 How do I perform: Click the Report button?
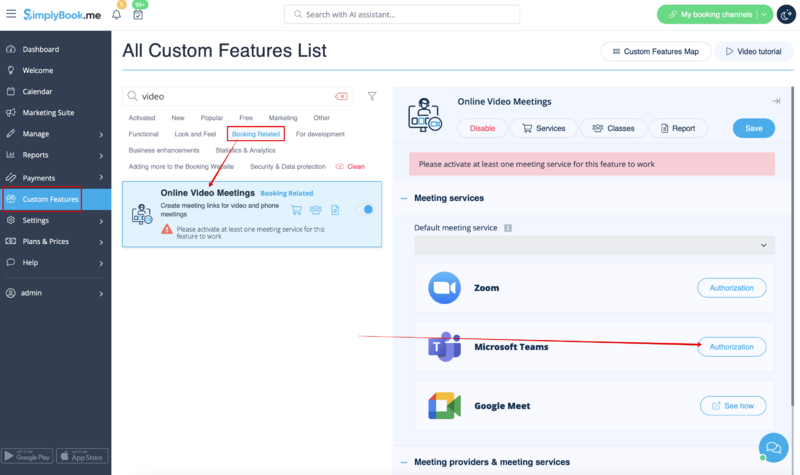(678, 128)
